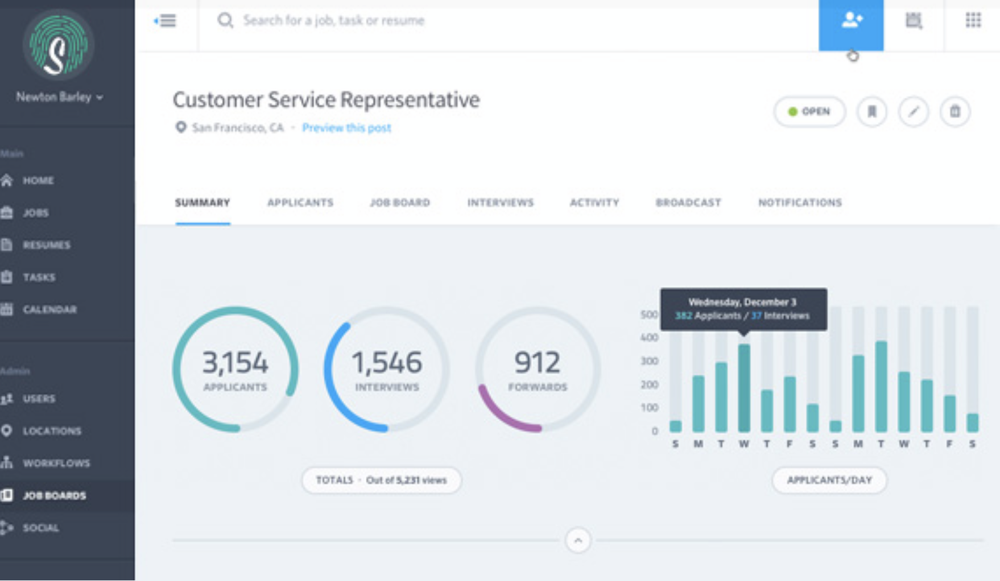Focus the job, task or resume search field
Image resolution: width=1000 pixels, height=581 pixels.
pos(334,20)
